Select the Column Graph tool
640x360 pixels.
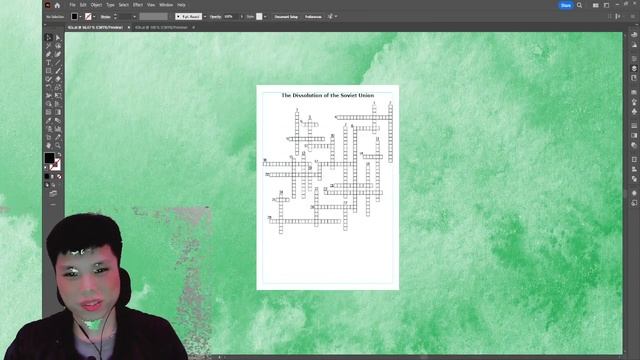[58, 129]
